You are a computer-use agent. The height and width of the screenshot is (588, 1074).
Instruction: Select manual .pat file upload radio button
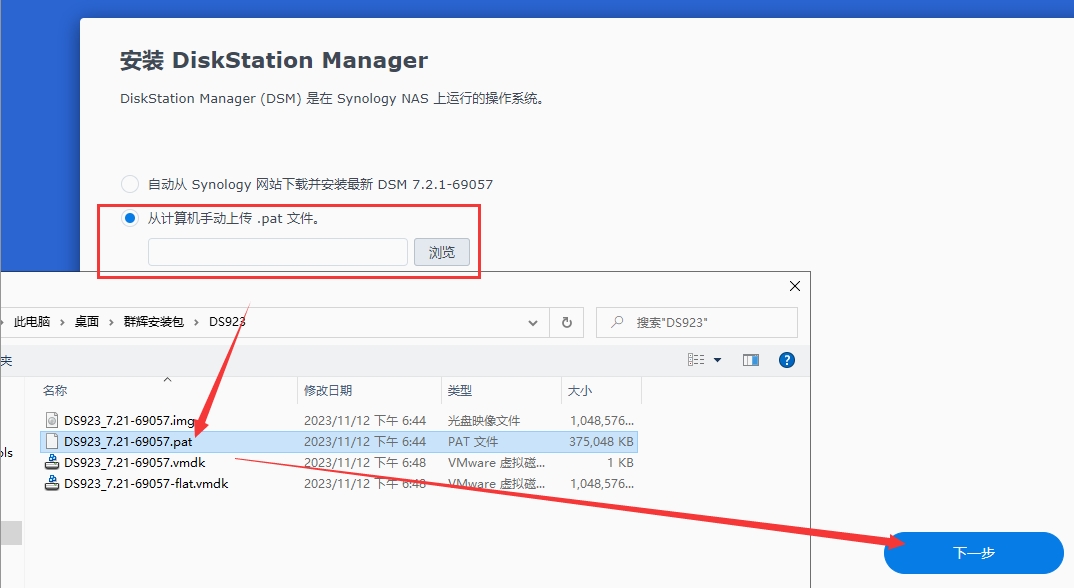click(130, 218)
